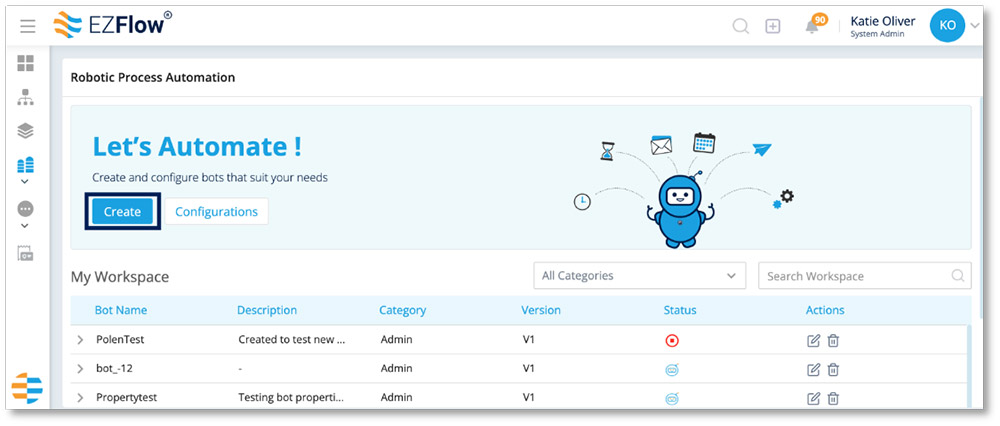Delete the Propertytest bot
Screen dimensions: 1000x426
pos(833,399)
